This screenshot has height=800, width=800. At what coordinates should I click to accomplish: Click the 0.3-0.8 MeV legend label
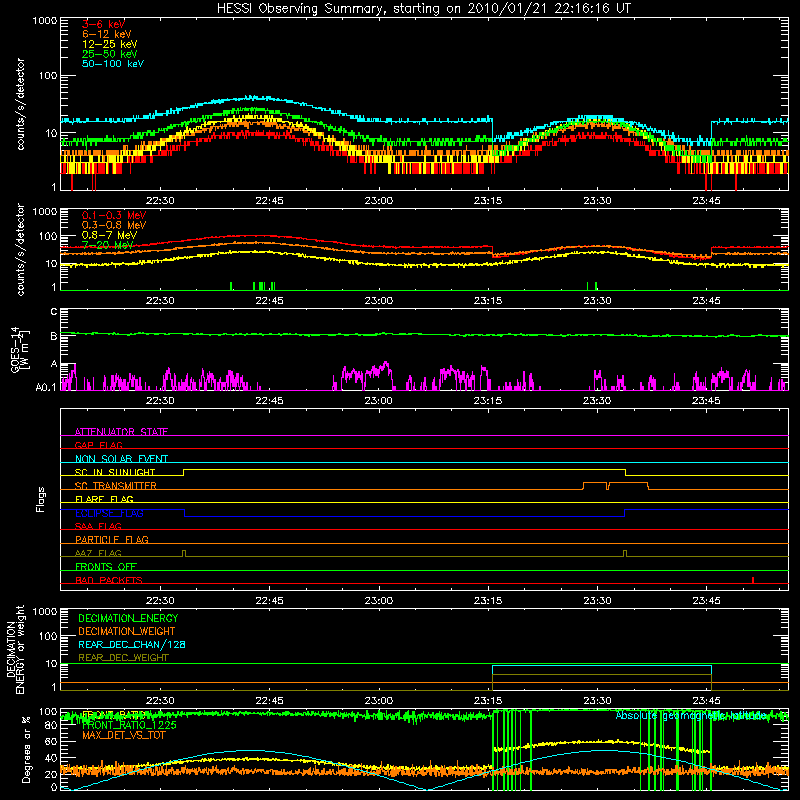114,225
